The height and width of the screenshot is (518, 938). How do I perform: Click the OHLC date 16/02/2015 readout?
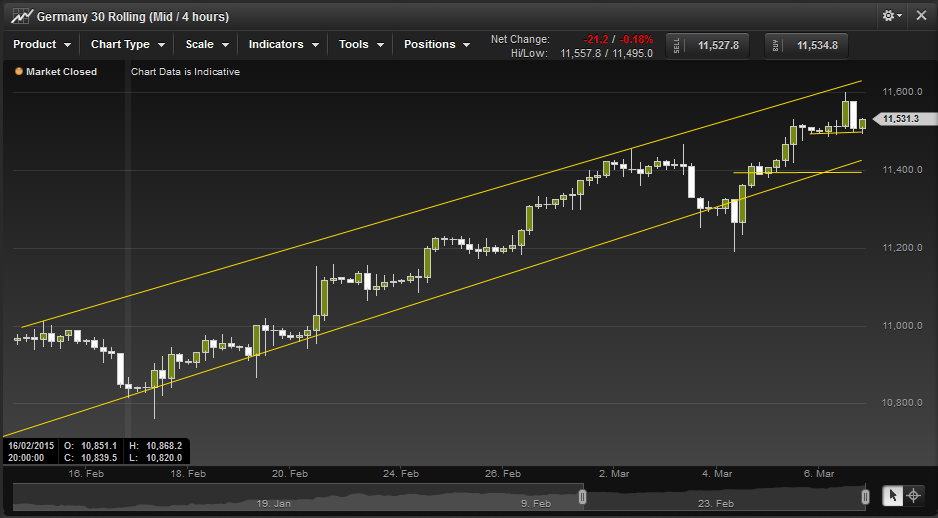click(31, 446)
